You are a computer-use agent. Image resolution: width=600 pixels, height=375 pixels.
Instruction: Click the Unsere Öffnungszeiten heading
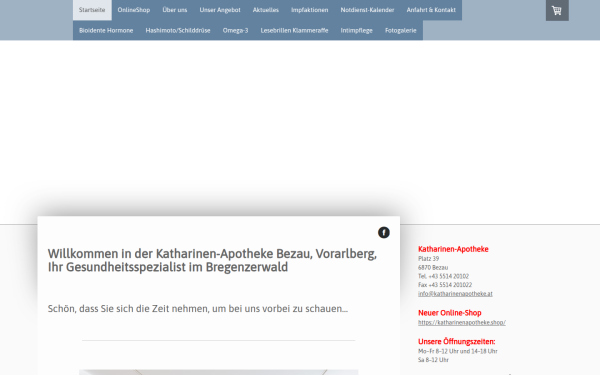click(457, 342)
